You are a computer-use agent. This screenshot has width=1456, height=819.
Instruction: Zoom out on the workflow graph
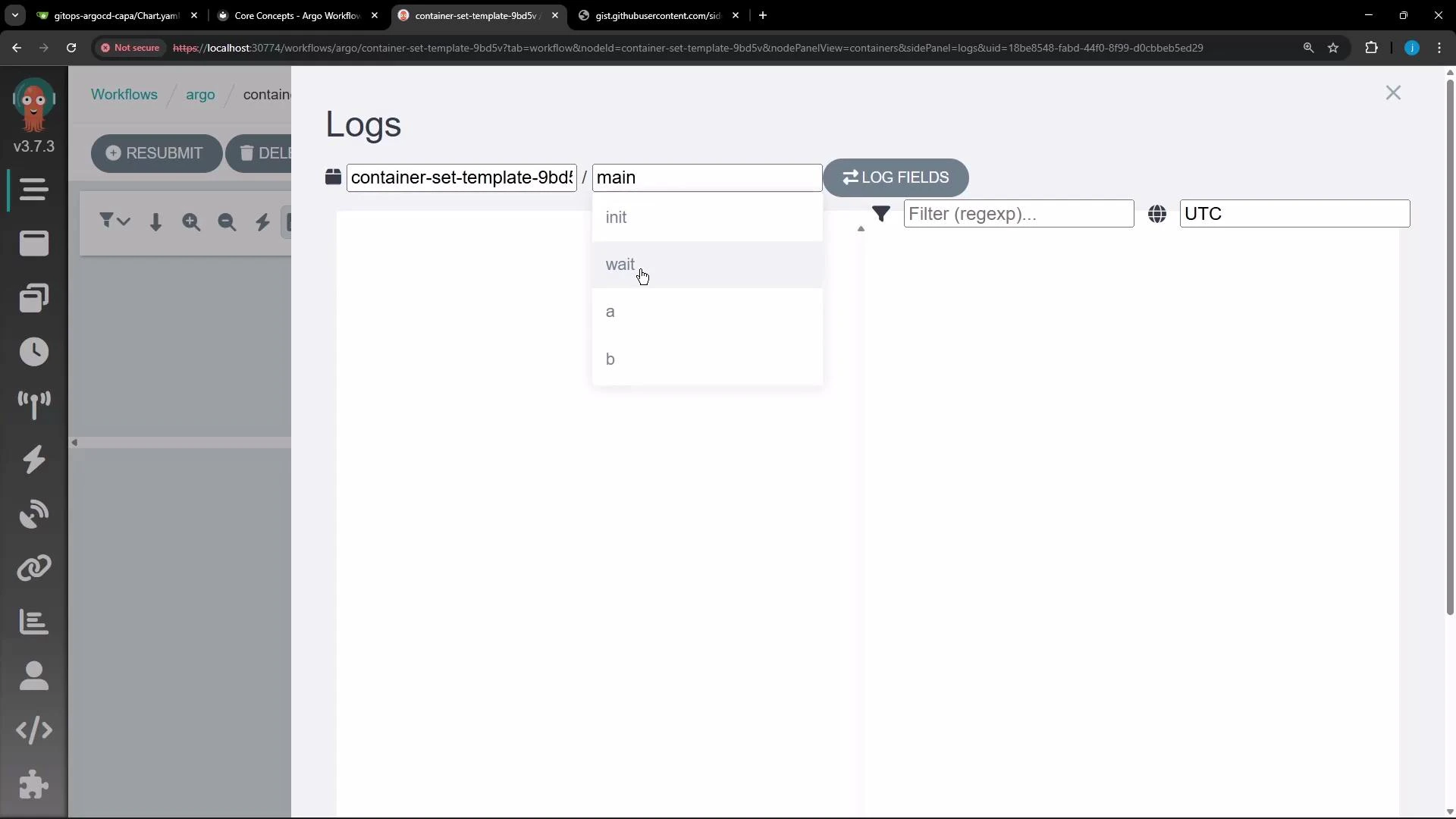coord(227,222)
